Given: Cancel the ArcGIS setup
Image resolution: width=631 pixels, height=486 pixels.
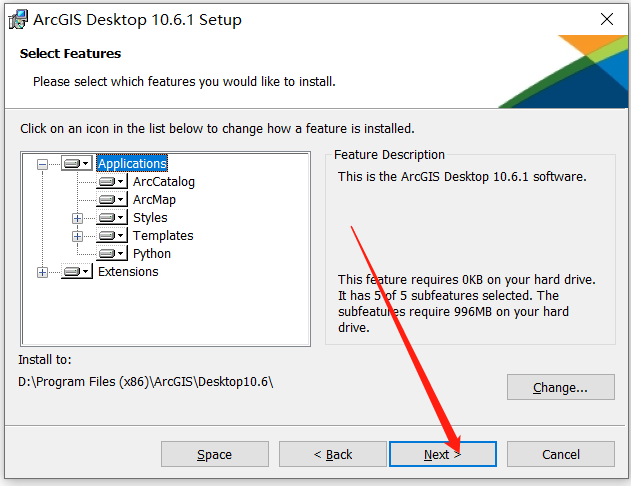Looking at the screenshot, I should pos(561,454).
